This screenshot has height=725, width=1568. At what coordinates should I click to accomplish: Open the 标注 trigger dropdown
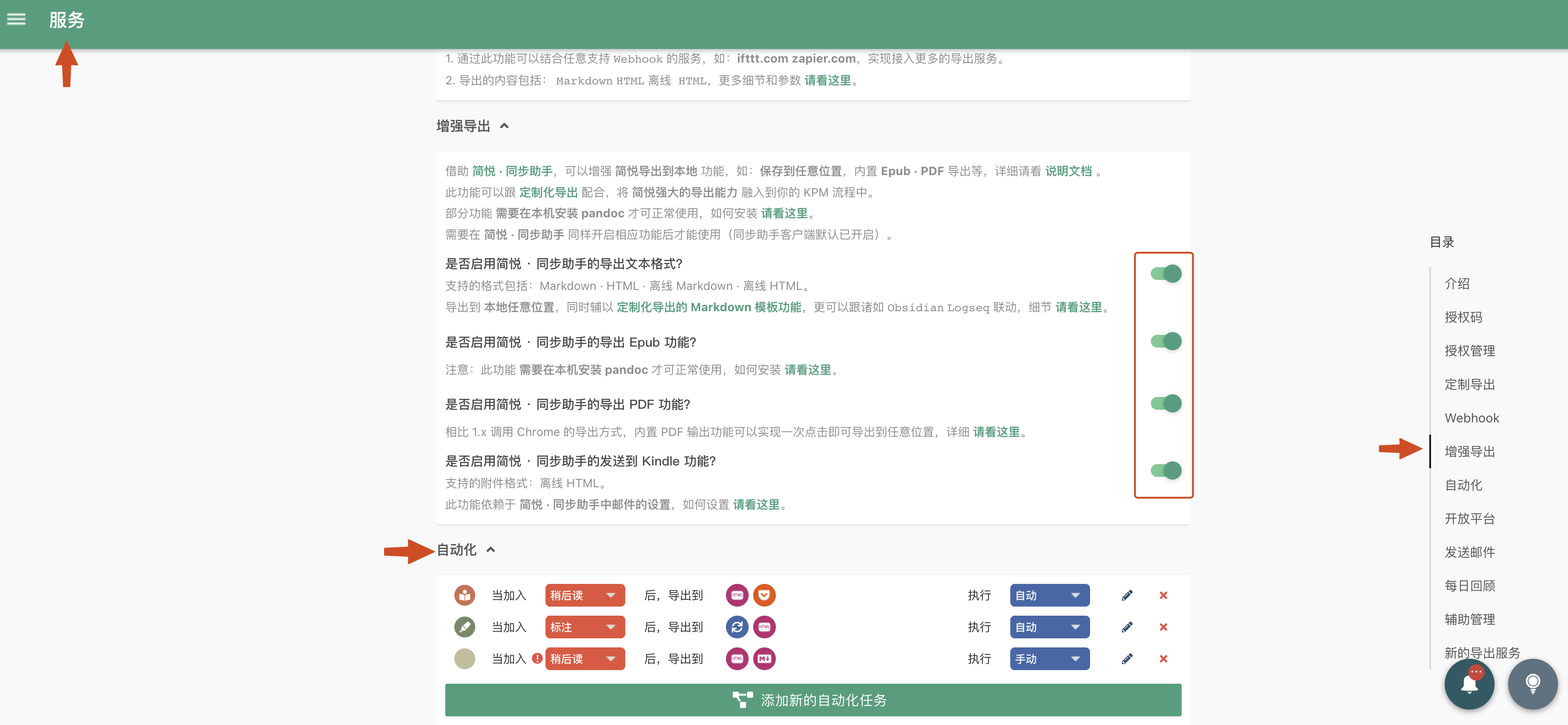click(x=585, y=627)
